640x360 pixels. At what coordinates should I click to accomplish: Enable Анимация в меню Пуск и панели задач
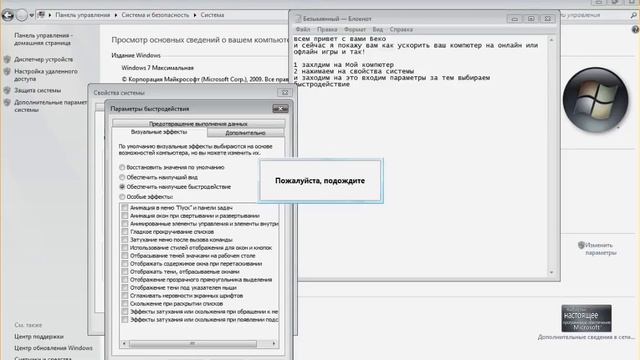125,208
